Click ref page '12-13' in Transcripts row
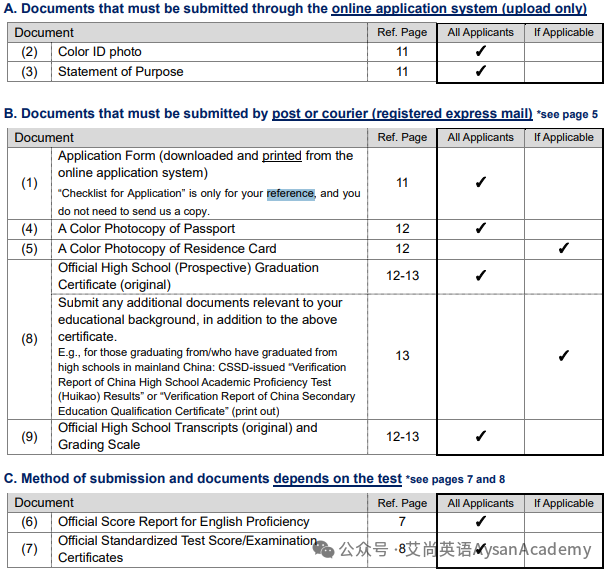 tap(402, 437)
